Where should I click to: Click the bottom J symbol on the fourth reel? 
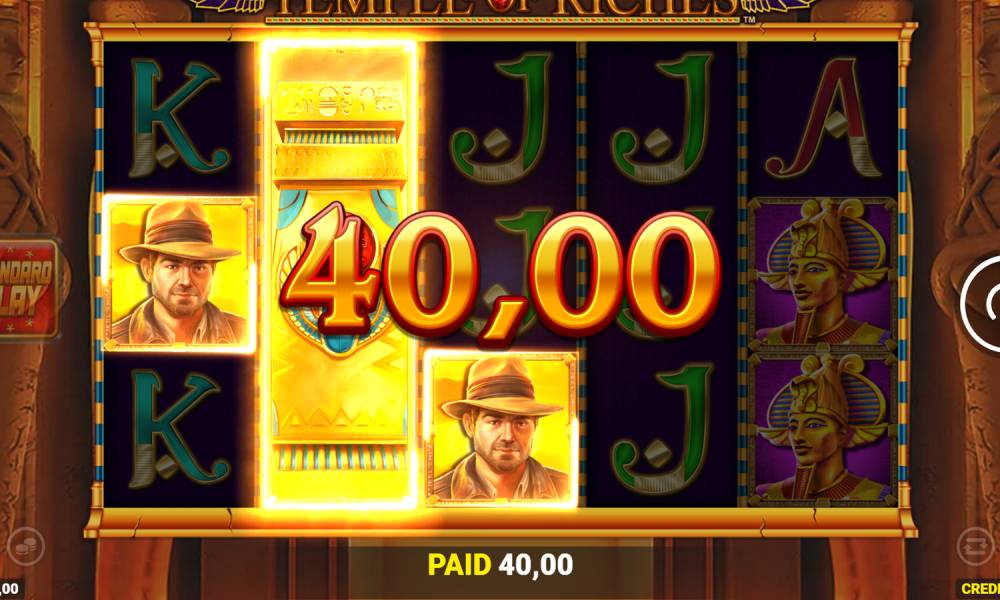[x=662, y=429]
